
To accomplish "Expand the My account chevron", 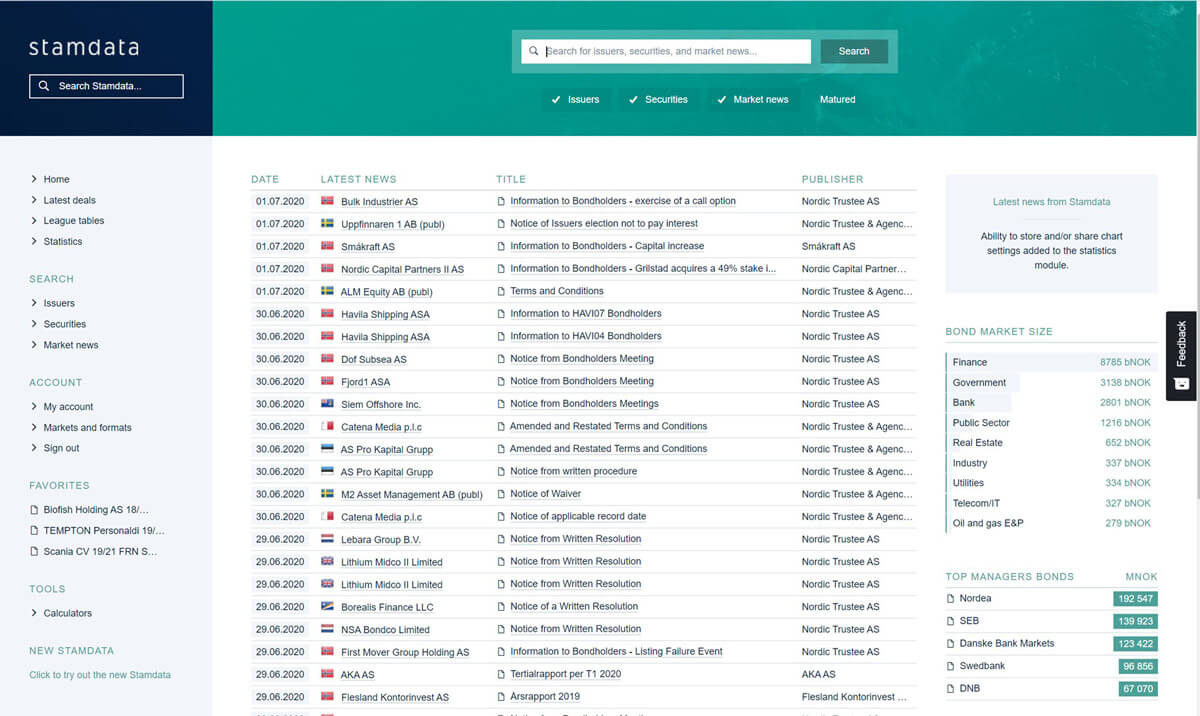I will (x=34, y=406).
